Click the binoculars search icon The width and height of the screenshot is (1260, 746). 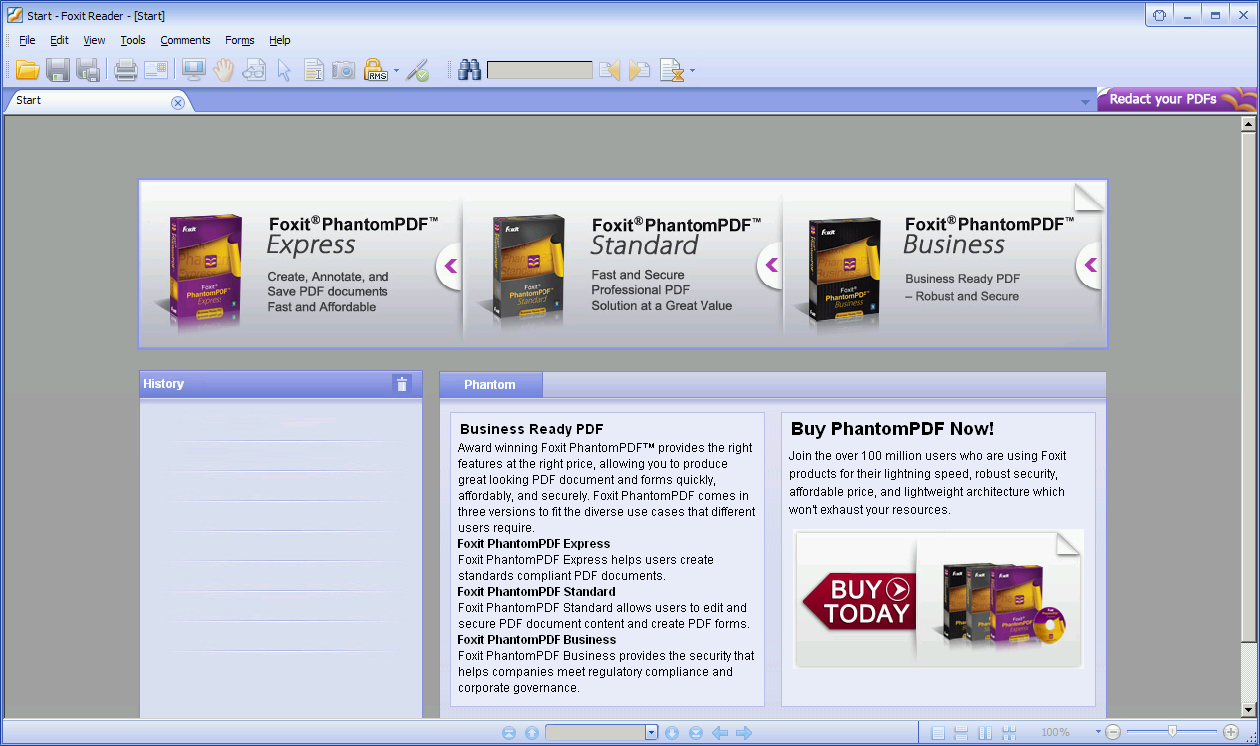[x=469, y=70]
